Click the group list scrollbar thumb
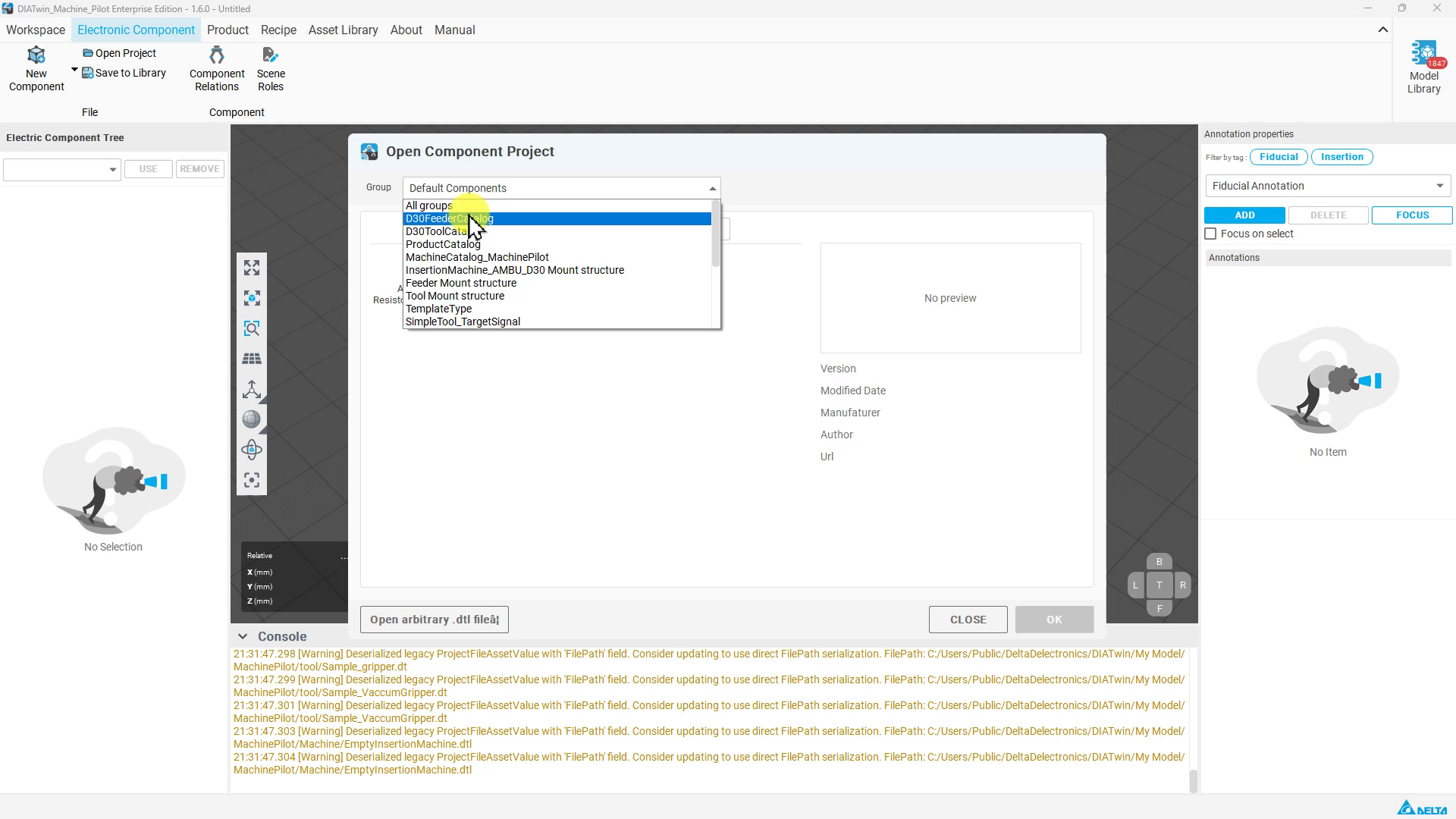This screenshot has height=819, width=1456. 715,234
